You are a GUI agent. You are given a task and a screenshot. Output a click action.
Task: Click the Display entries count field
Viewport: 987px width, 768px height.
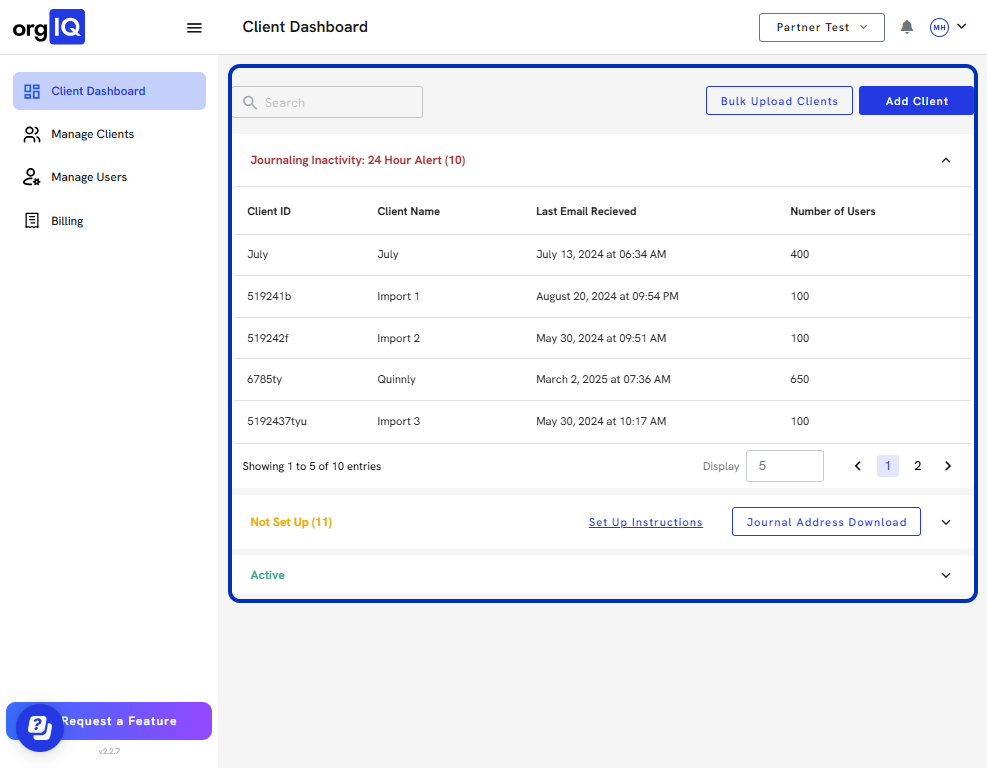[784, 466]
